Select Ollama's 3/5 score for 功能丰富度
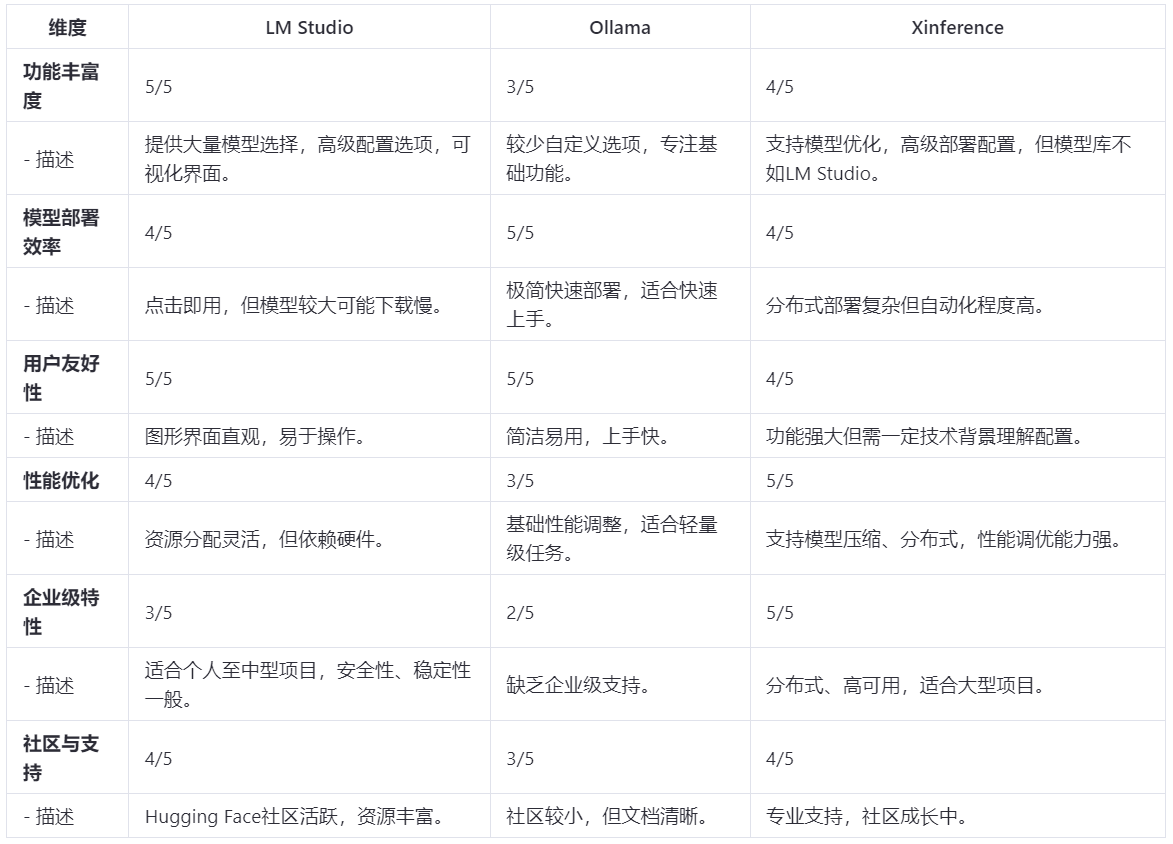 pos(520,87)
